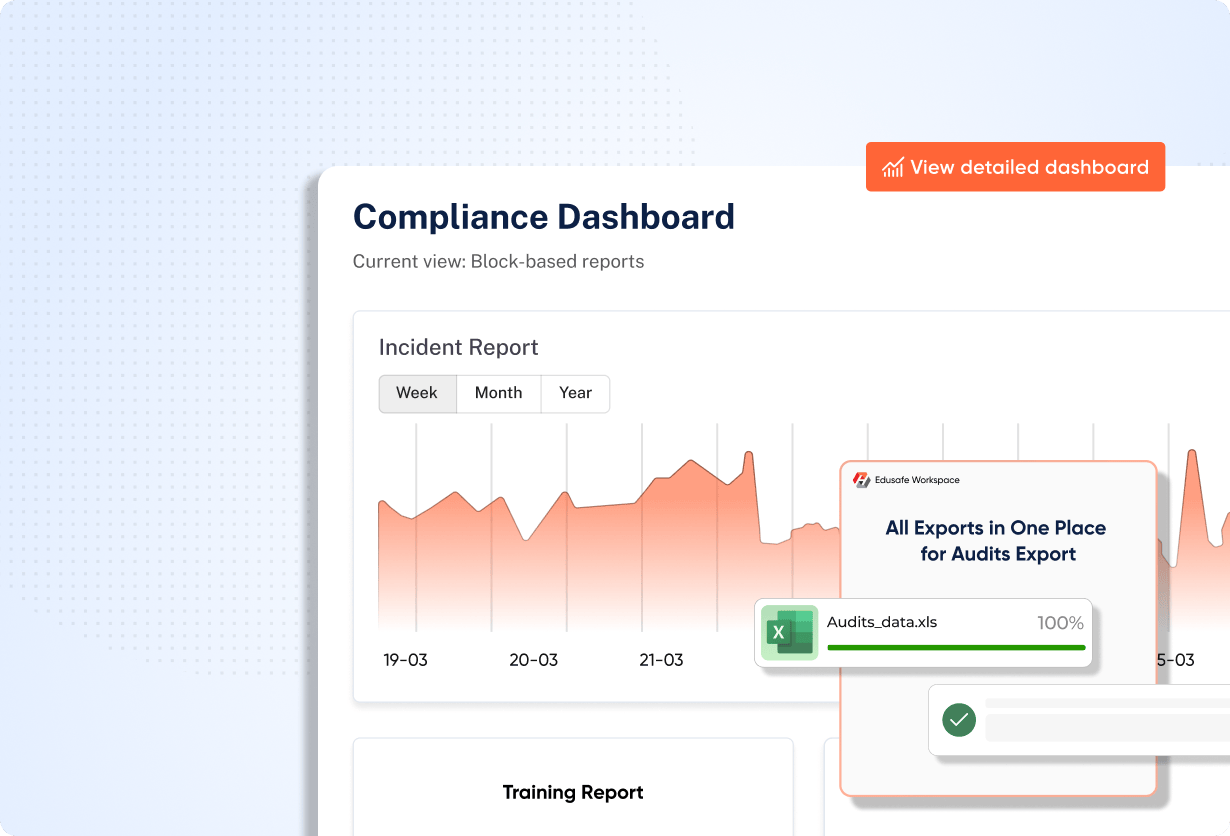Expand the Incident Report section
Image resolution: width=1230 pixels, height=836 pixels.
(458, 347)
